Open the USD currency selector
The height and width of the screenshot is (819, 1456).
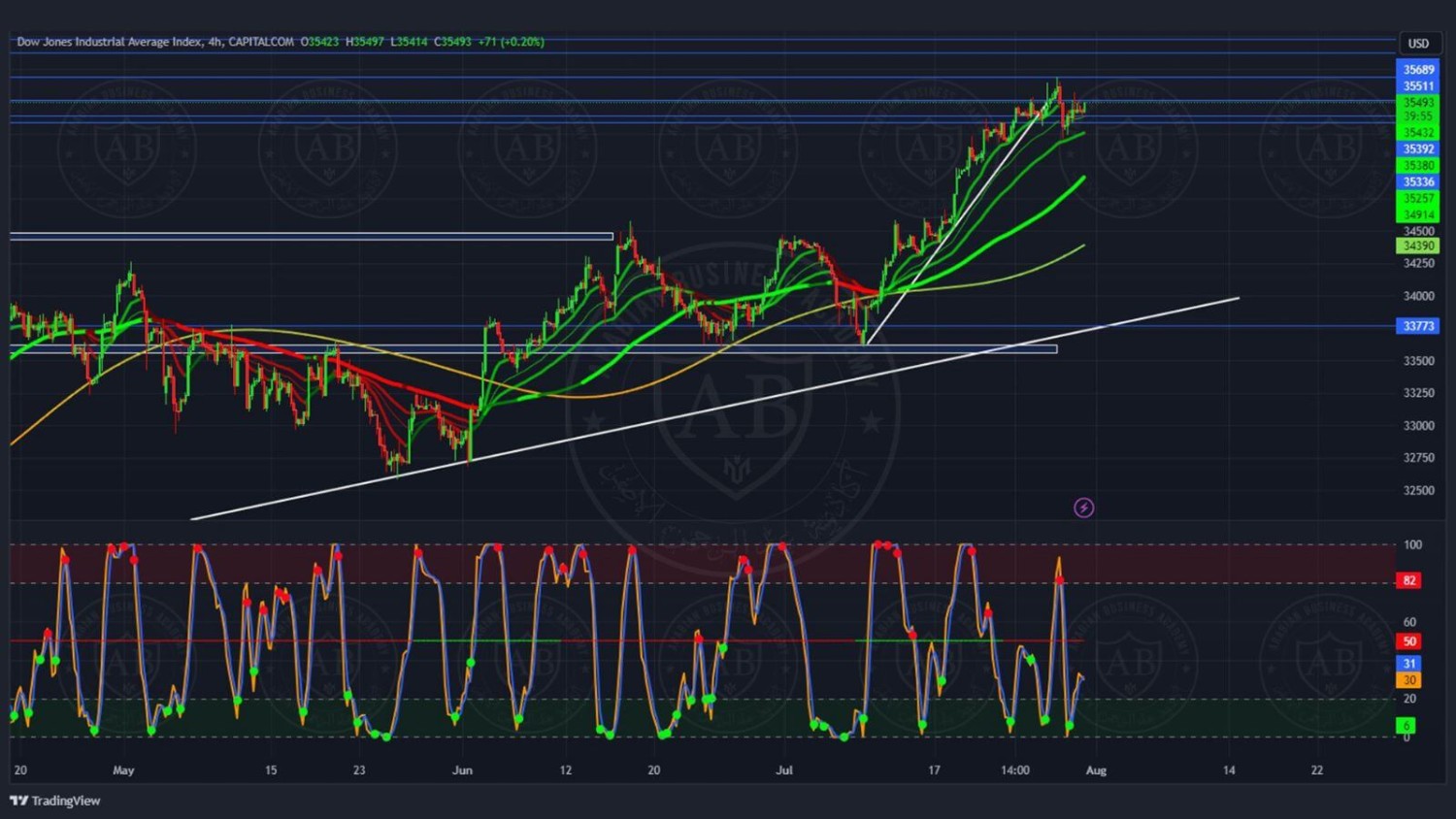point(1418,44)
